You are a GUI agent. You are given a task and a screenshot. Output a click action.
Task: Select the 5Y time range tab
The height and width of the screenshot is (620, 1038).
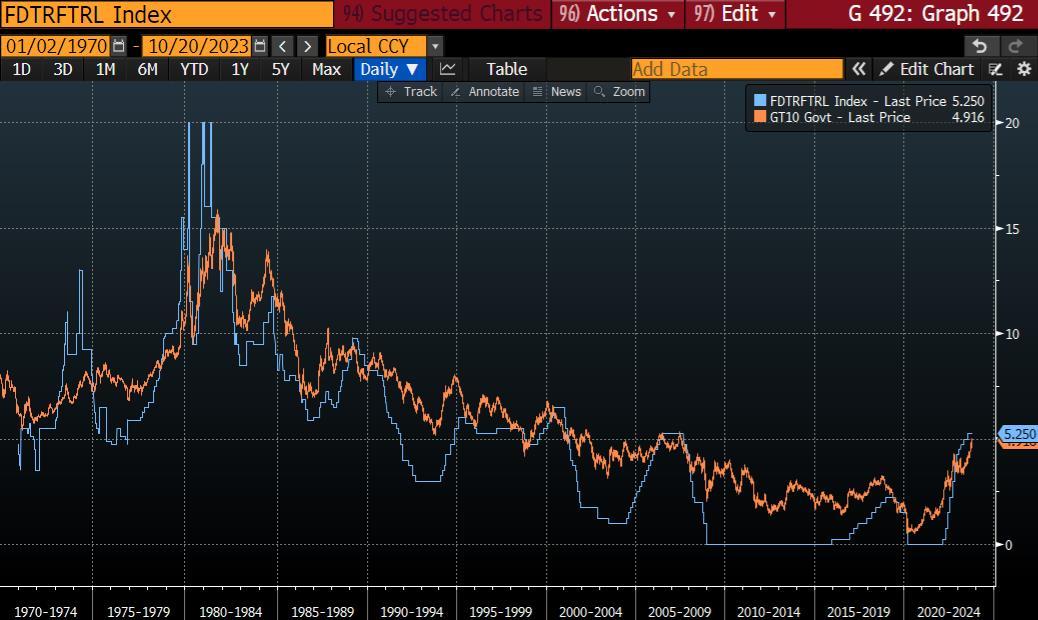click(x=280, y=69)
